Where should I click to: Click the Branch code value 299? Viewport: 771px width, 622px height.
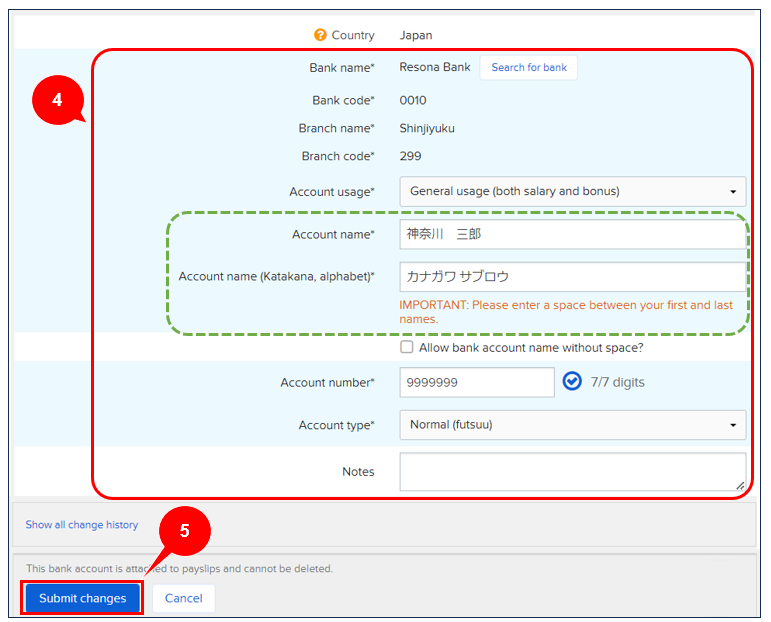[x=410, y=156]
